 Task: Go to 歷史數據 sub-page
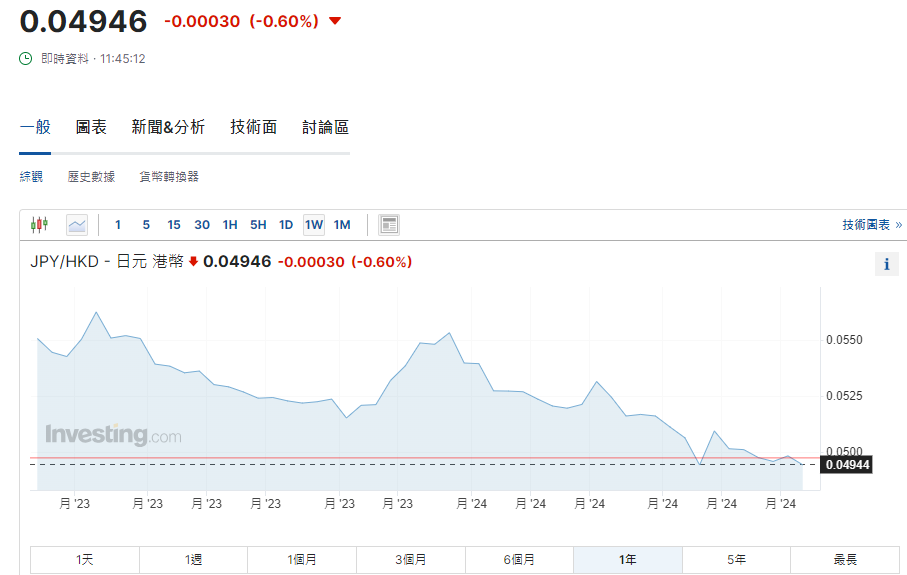[x=91, y=177]
